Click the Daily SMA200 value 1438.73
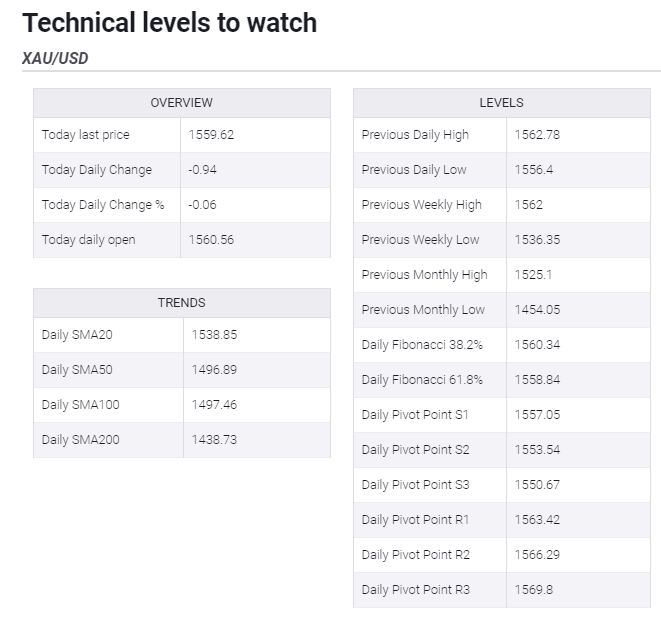This screenshot has width=661, height=624. 214,440
